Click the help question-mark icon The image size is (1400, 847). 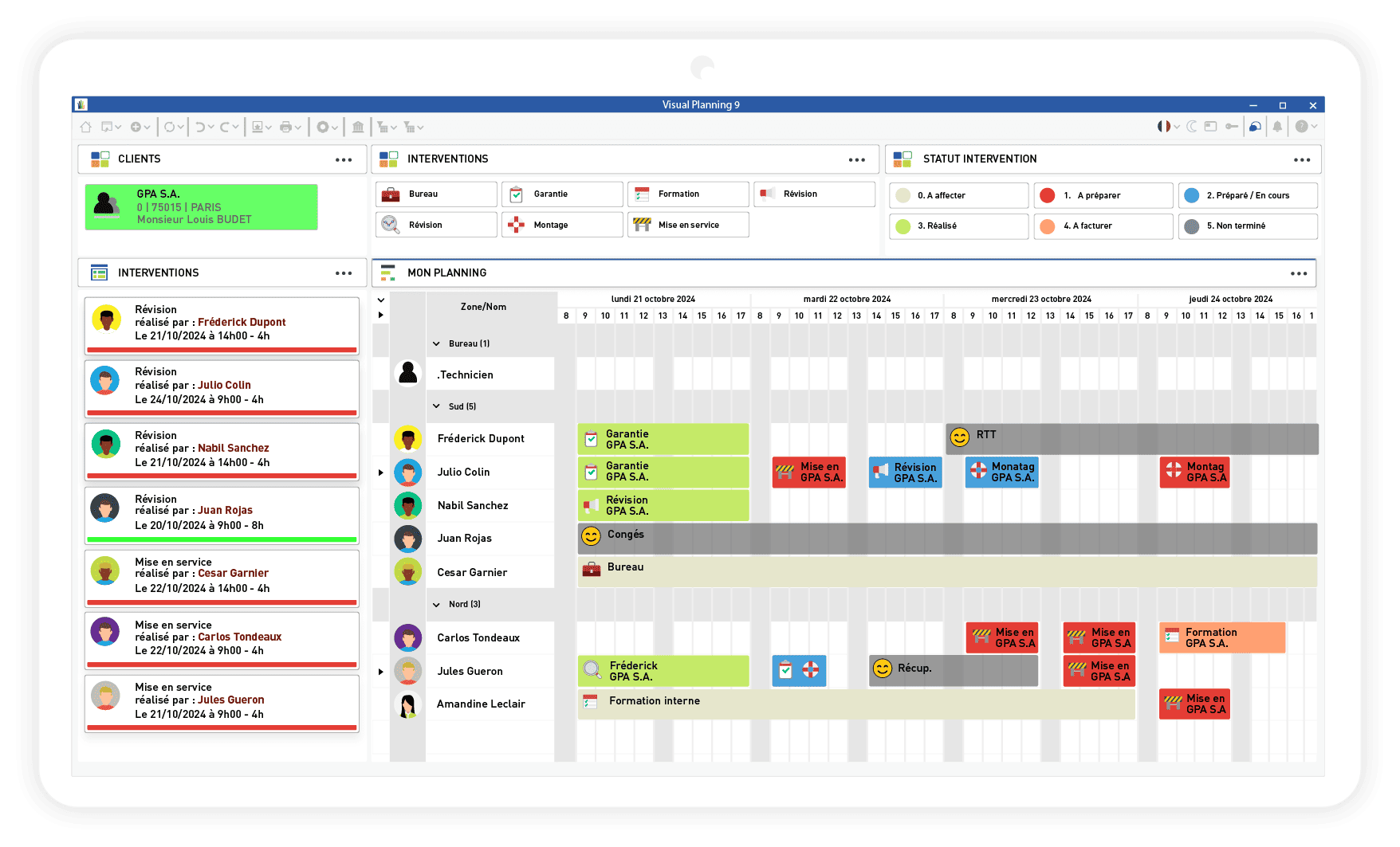click(x=1302, y=126)
